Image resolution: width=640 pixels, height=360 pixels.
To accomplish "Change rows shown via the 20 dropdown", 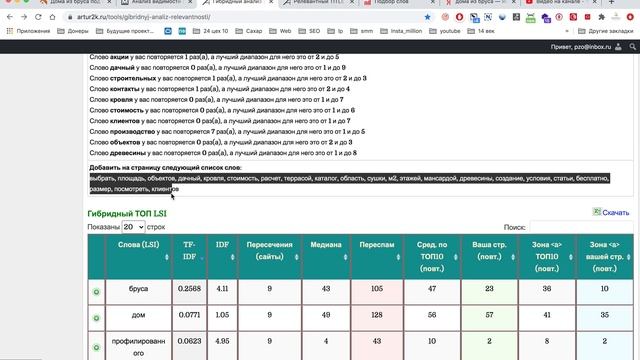I will pos(133,227).
